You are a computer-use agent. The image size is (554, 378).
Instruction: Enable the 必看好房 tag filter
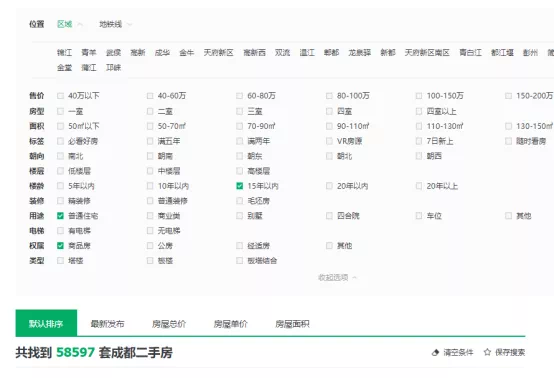point(60,141)
